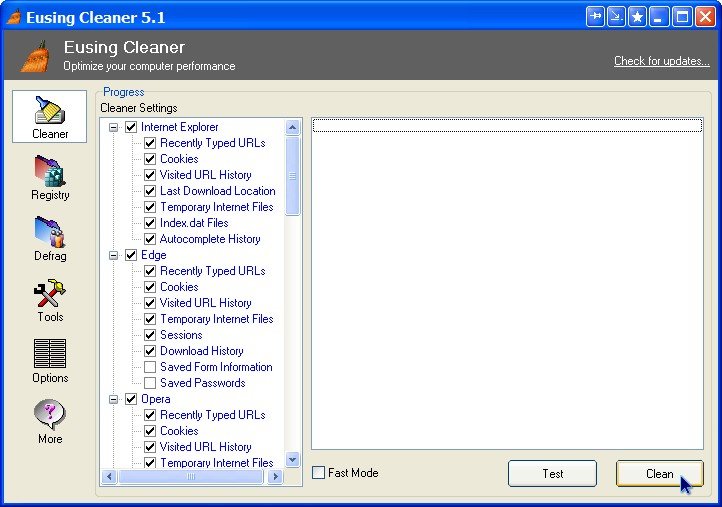Click the tree's scroll up arrow

pyautogui.click(x=292, y=127)
